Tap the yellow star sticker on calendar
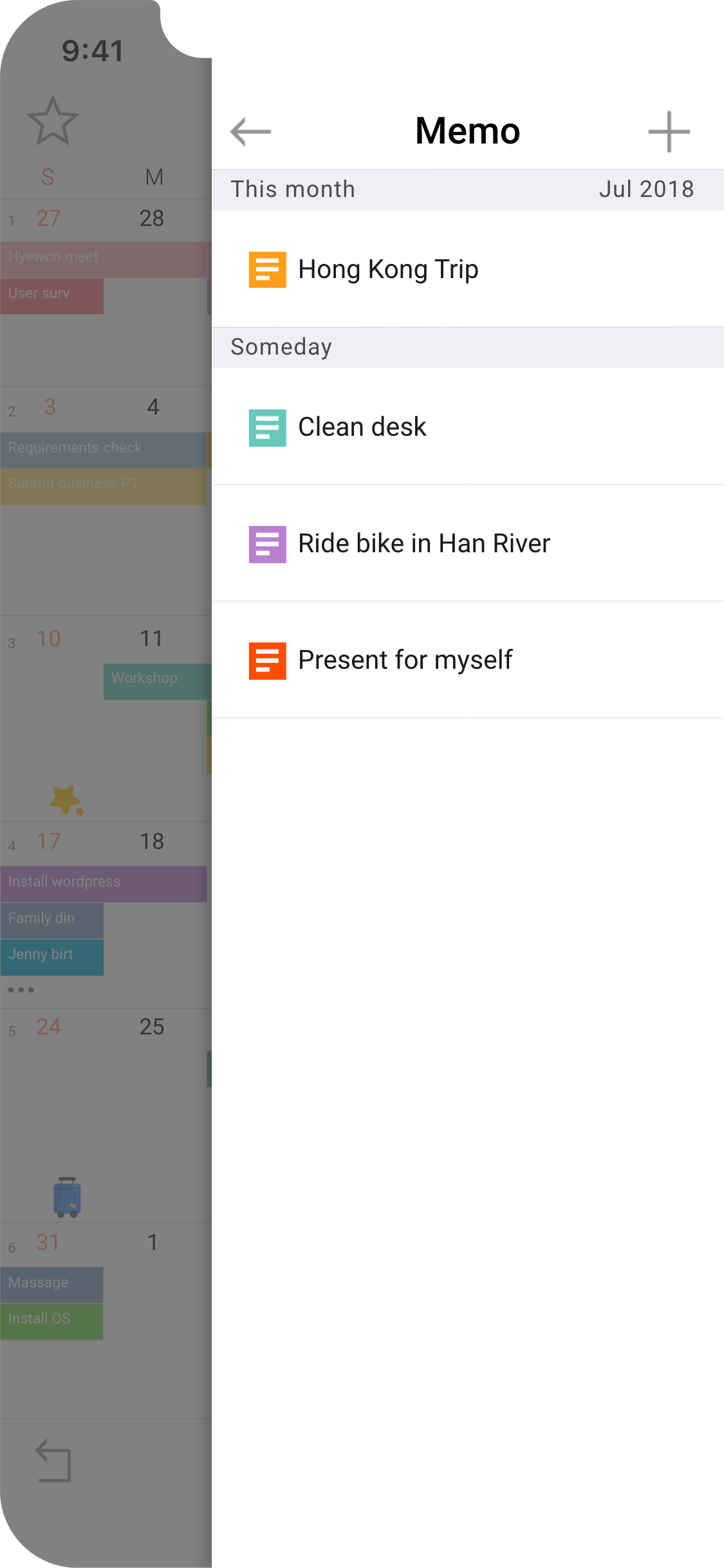The image size is (724, 1568). point(66,800)
